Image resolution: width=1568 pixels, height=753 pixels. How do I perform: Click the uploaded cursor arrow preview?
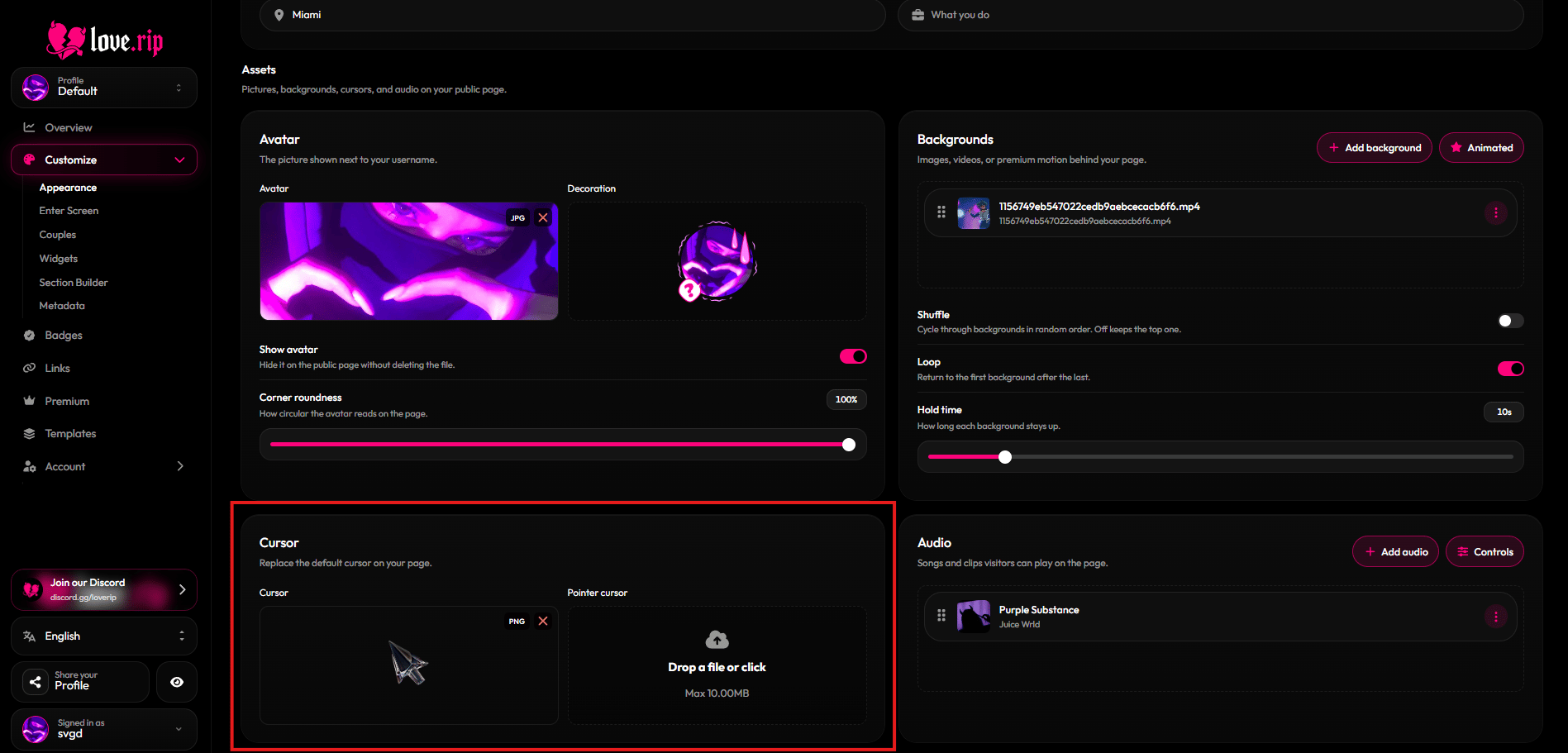408,663
